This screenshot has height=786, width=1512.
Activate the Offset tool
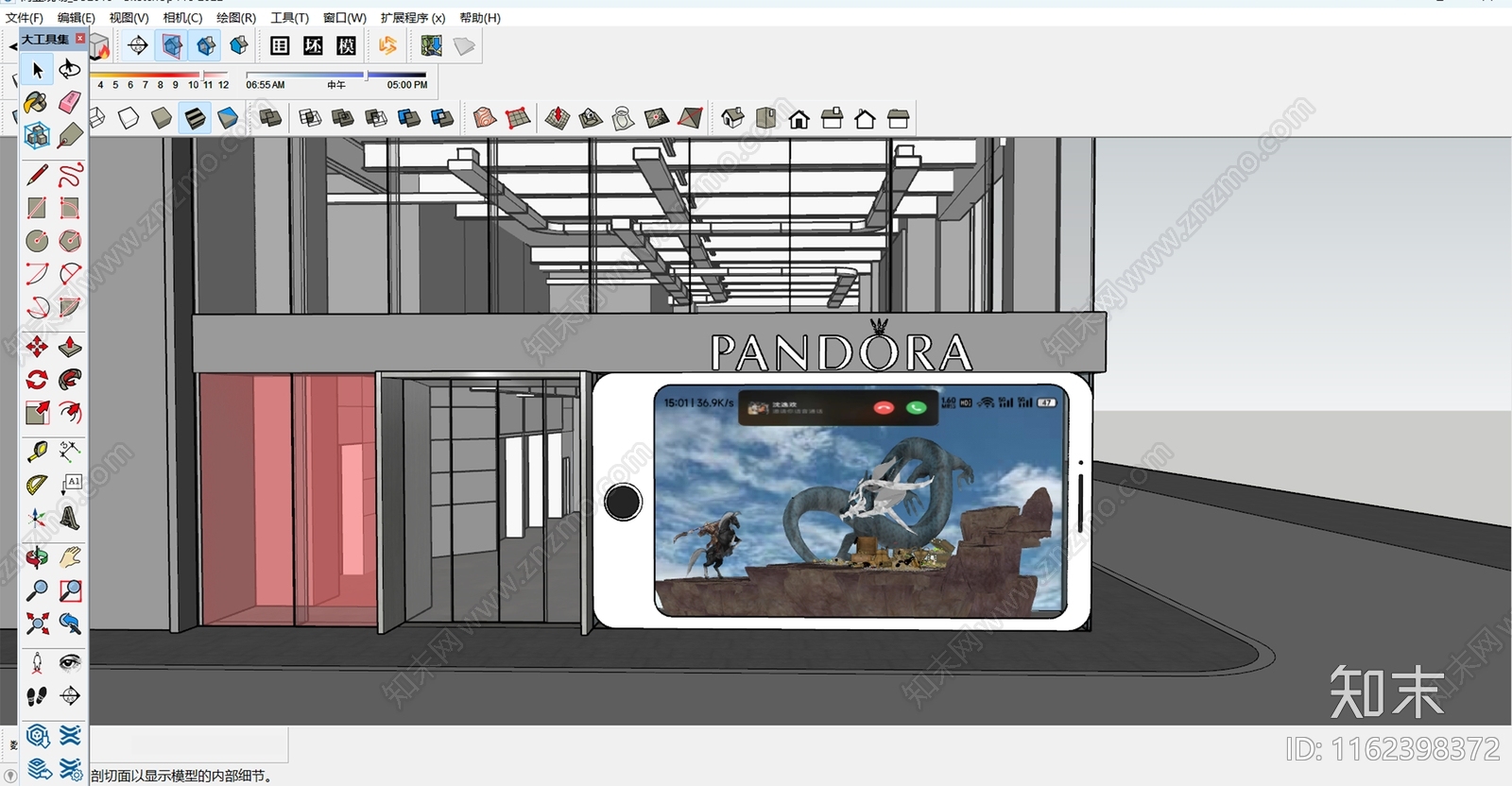coord(70,413)
